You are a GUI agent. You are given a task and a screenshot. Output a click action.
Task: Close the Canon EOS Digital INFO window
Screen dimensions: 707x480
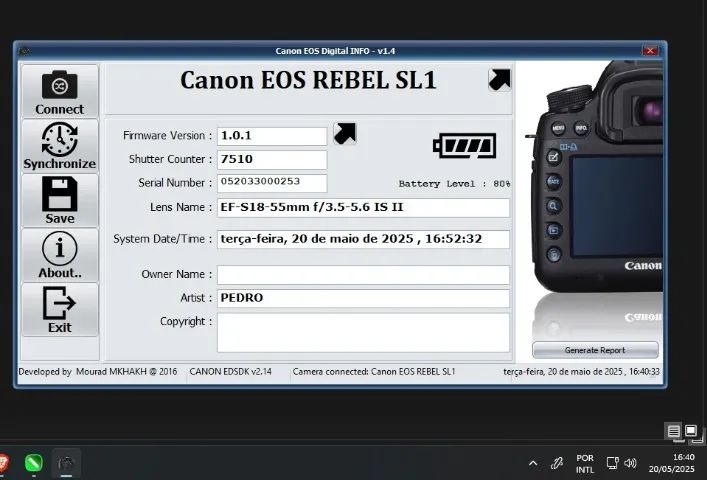650,51
